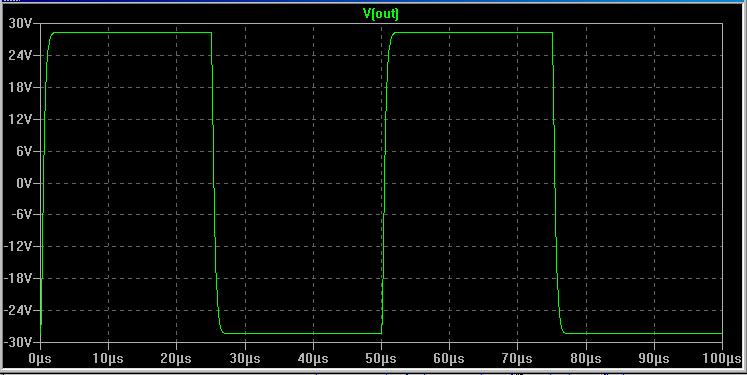Click the -24V vertical axis label

[x=17, y=310]
